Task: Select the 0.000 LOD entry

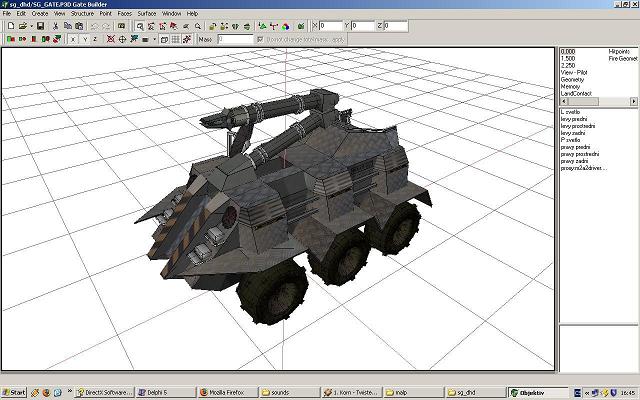Action: pyautogui.click(x=568, y=51)
